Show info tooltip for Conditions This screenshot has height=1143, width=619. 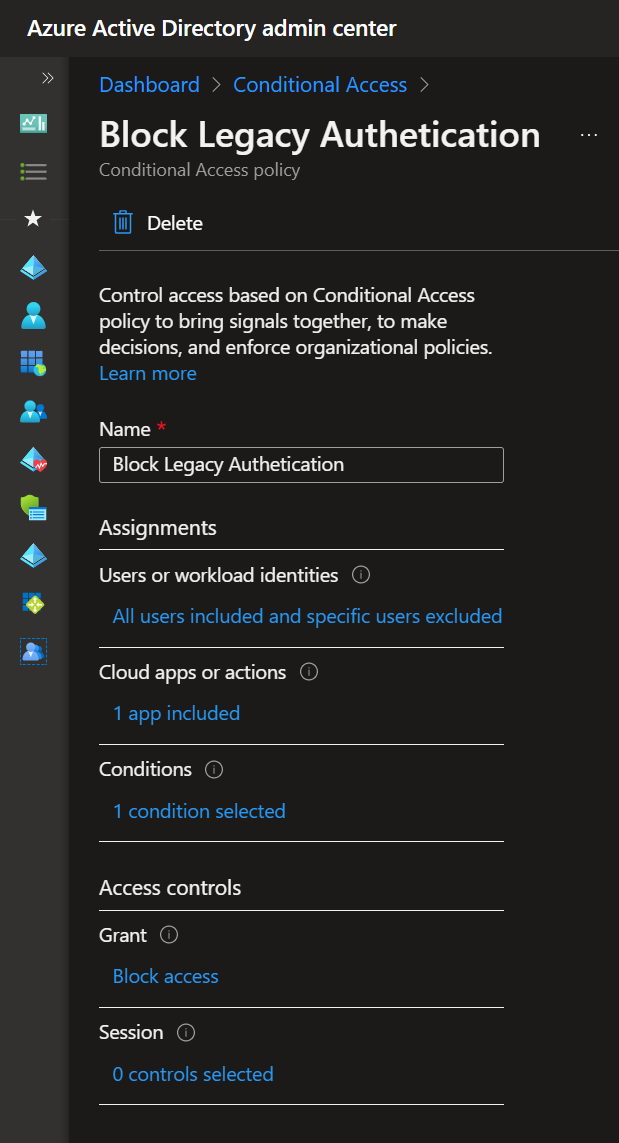pos(214,769)
